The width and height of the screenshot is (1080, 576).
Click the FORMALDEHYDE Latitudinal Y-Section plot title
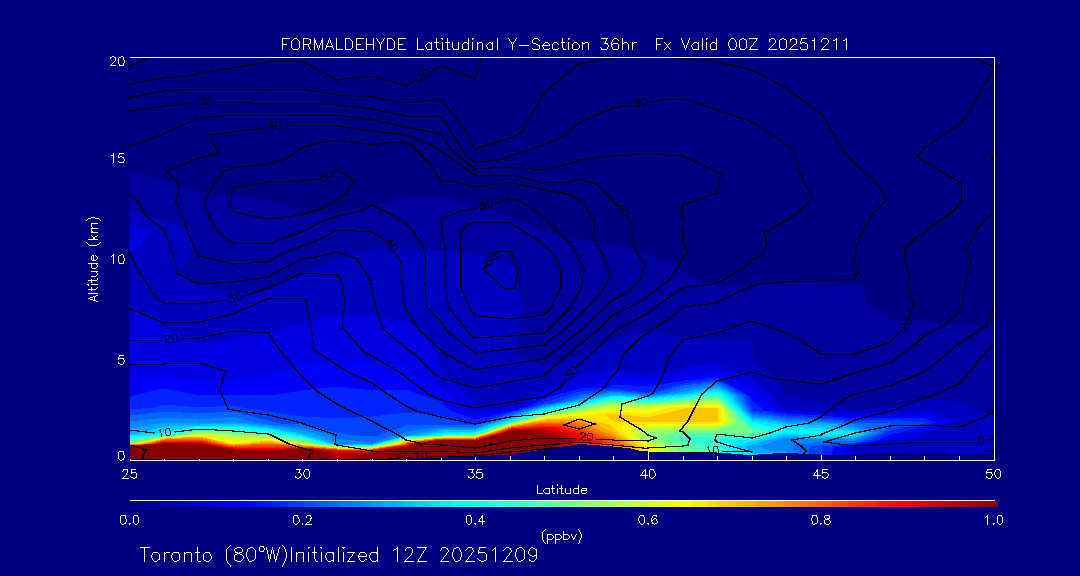pyautogui.click(x=565, y=45)
